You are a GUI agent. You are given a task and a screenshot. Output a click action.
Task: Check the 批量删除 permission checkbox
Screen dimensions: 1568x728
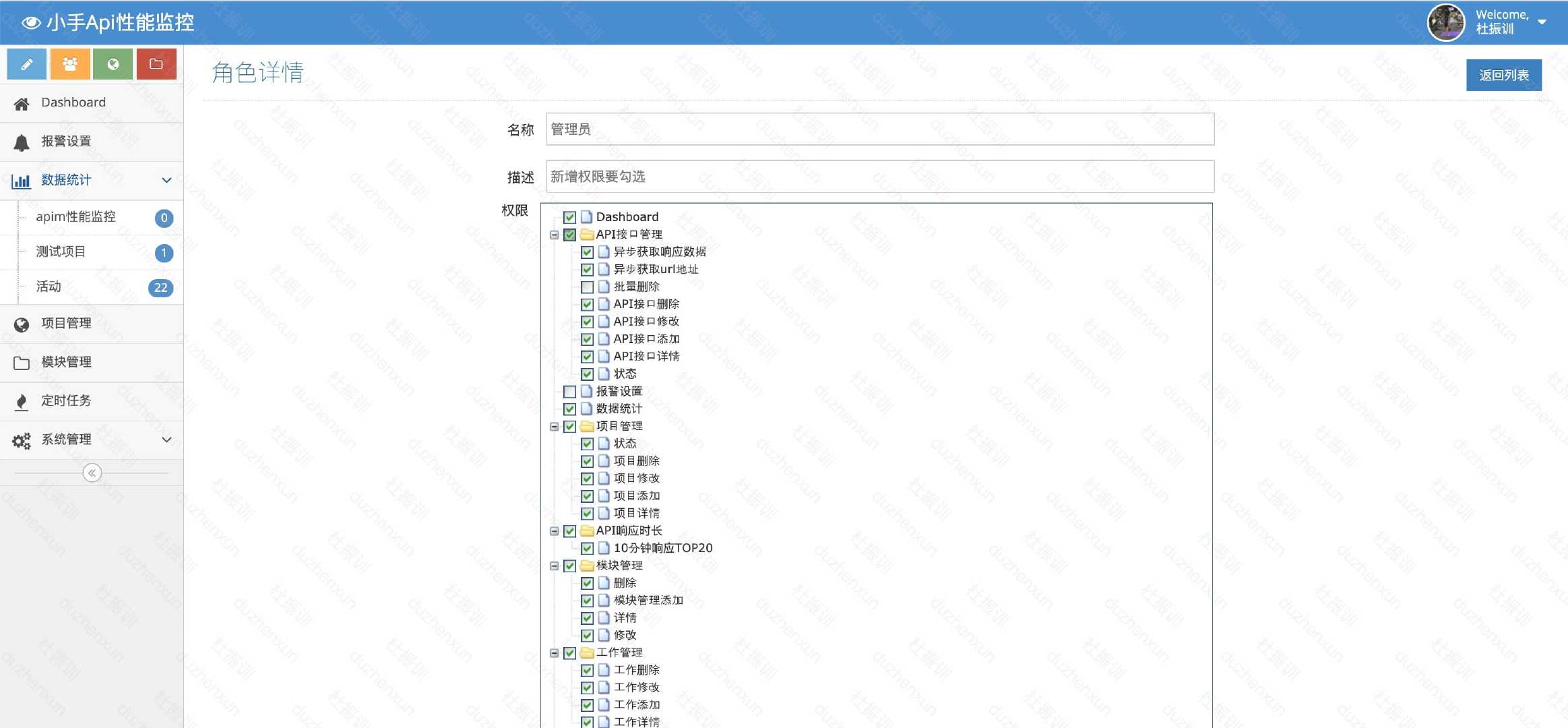(x=587, y=287)
